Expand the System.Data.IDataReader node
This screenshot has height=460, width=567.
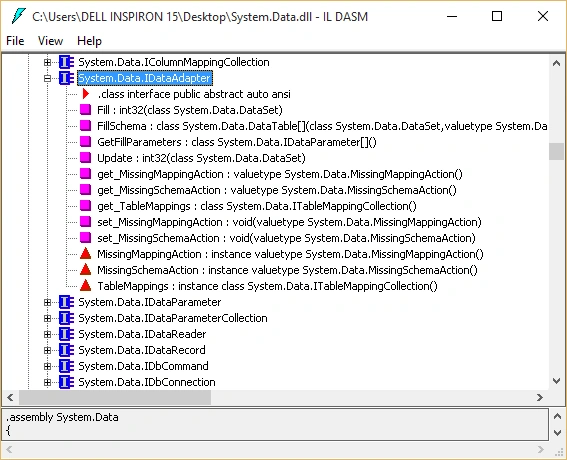coord(47,334)
